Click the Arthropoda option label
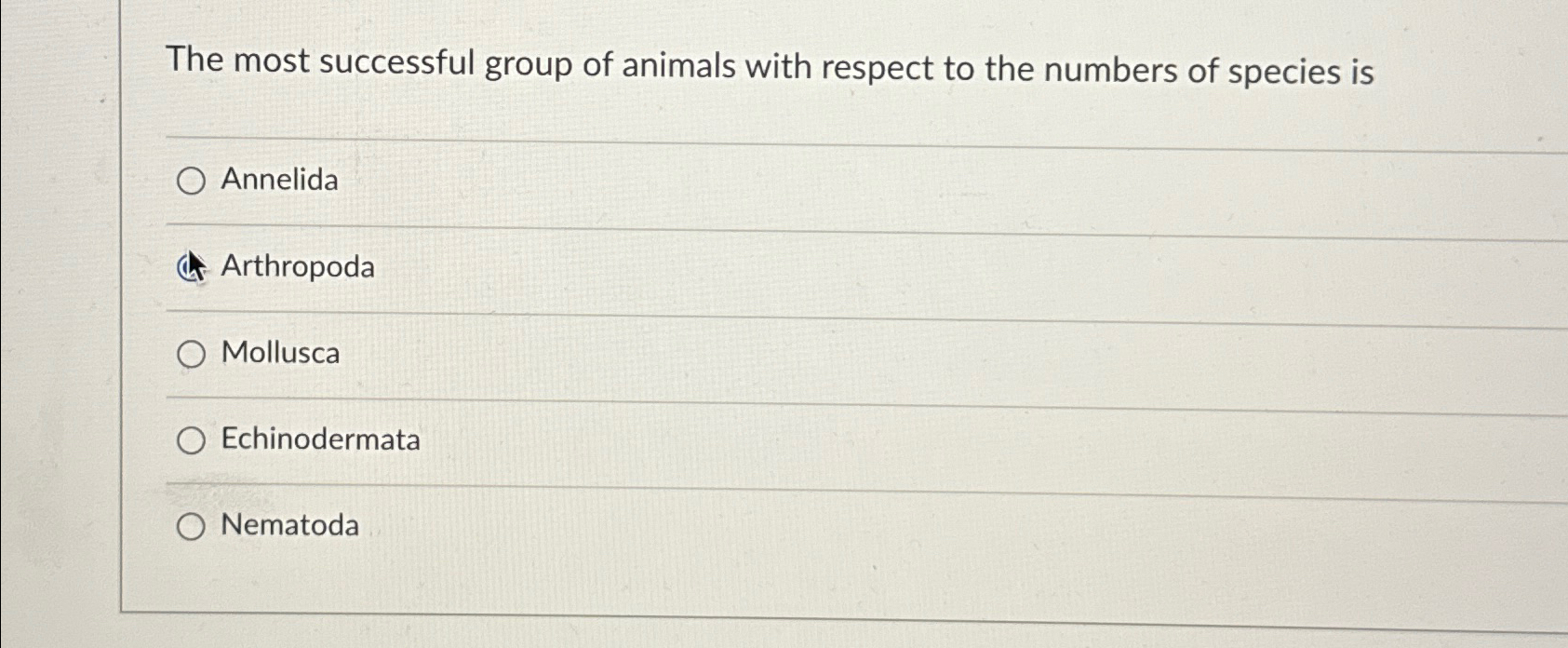Screen dimensions: 1568x648 298,268
